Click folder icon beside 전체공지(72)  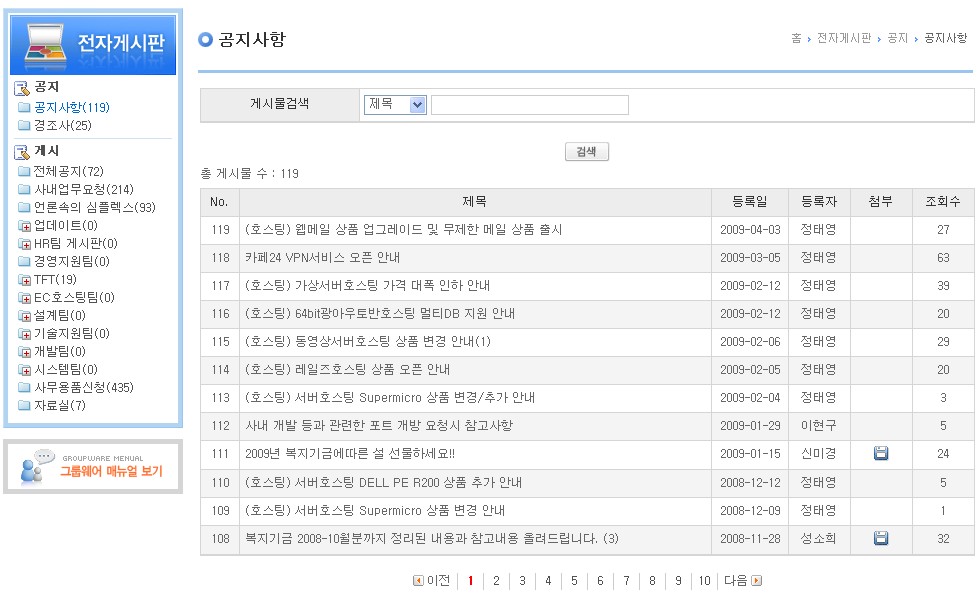[x=24, y=171]
